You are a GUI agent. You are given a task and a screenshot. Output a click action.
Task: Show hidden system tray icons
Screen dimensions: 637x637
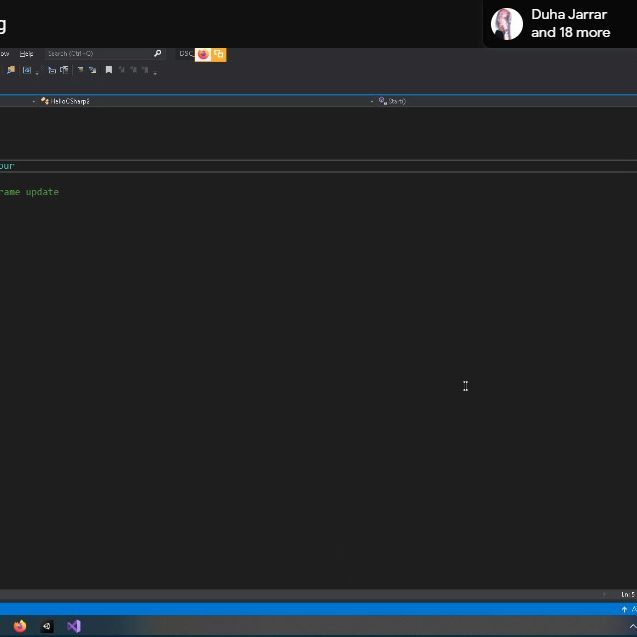click(x=632, y=626)
